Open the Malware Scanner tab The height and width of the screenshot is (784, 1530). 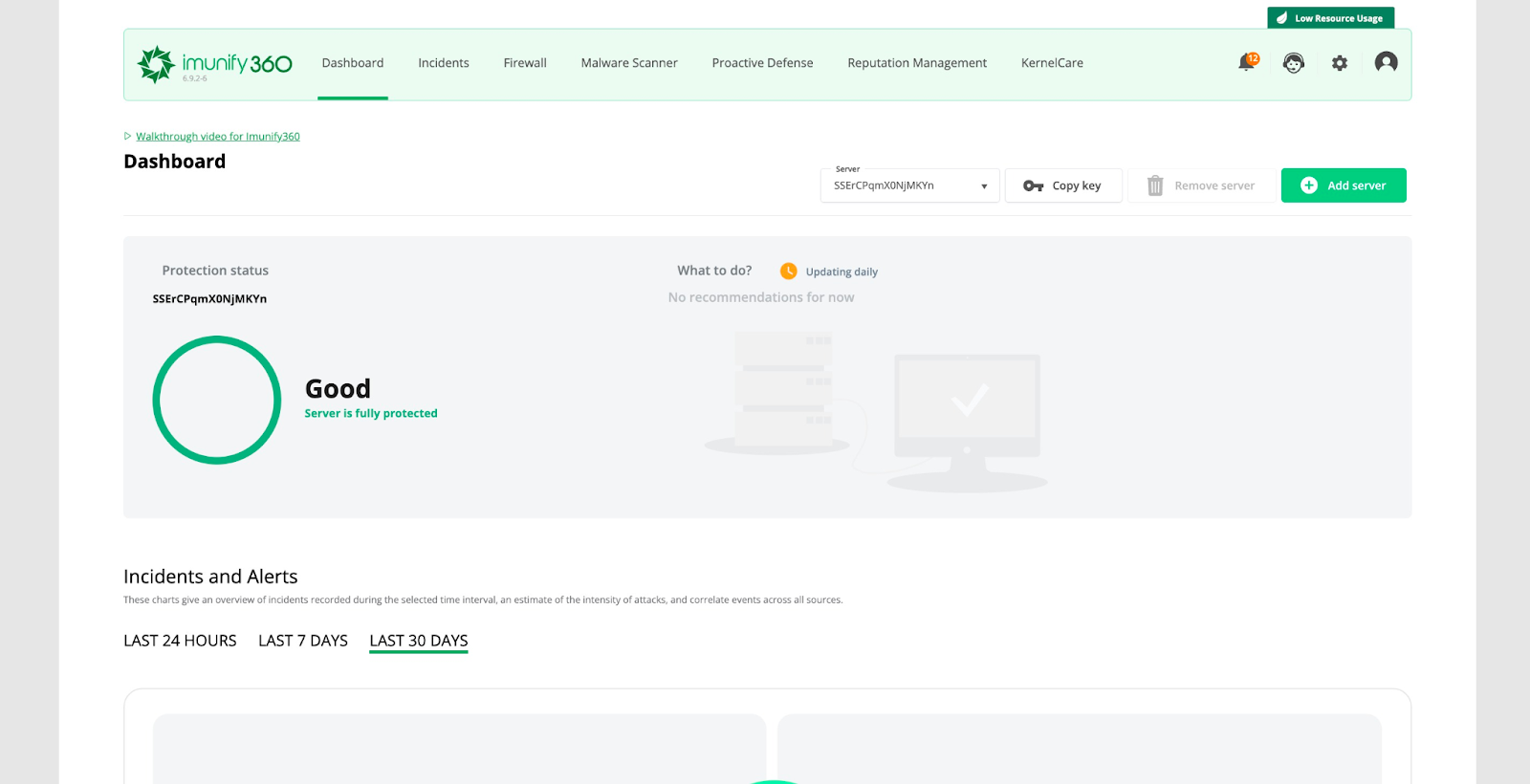point(629,63)
